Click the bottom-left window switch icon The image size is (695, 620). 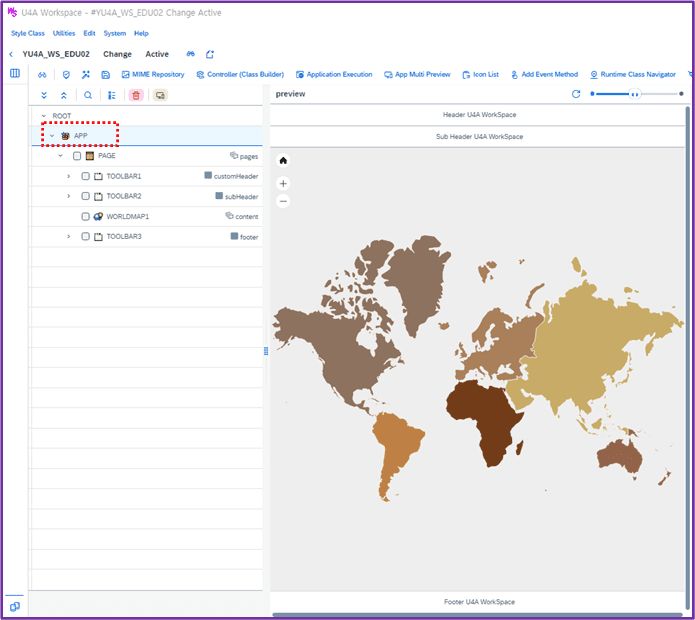15,606
